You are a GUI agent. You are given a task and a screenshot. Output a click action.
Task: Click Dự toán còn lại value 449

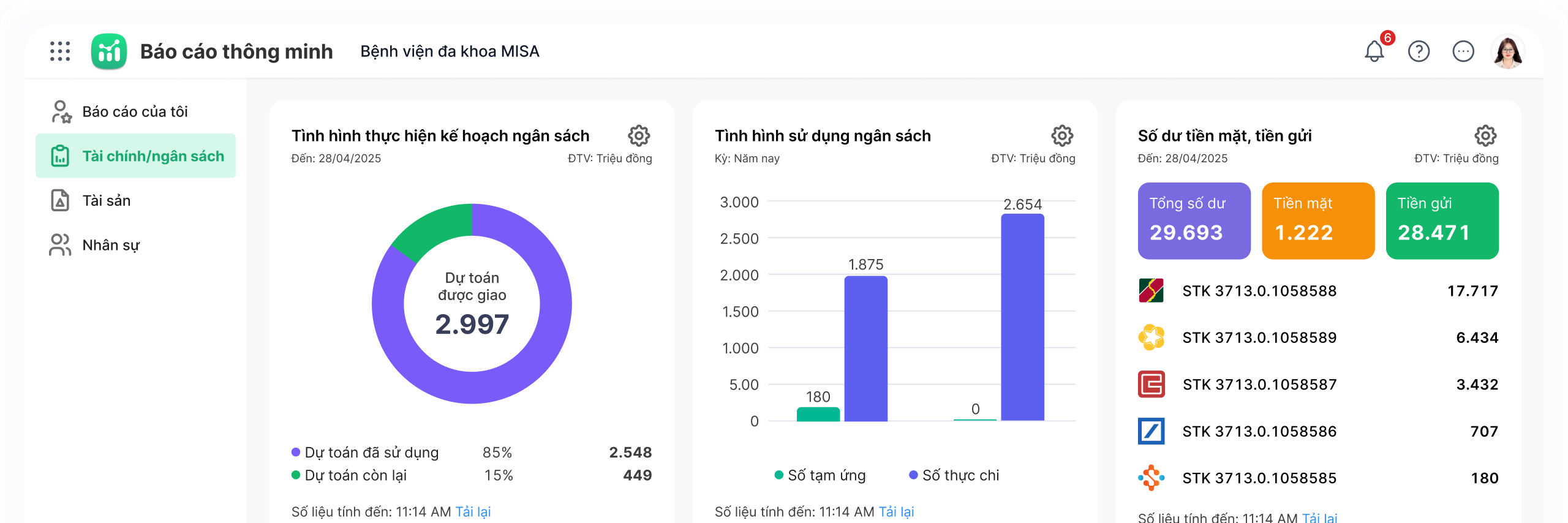(638, 475)
